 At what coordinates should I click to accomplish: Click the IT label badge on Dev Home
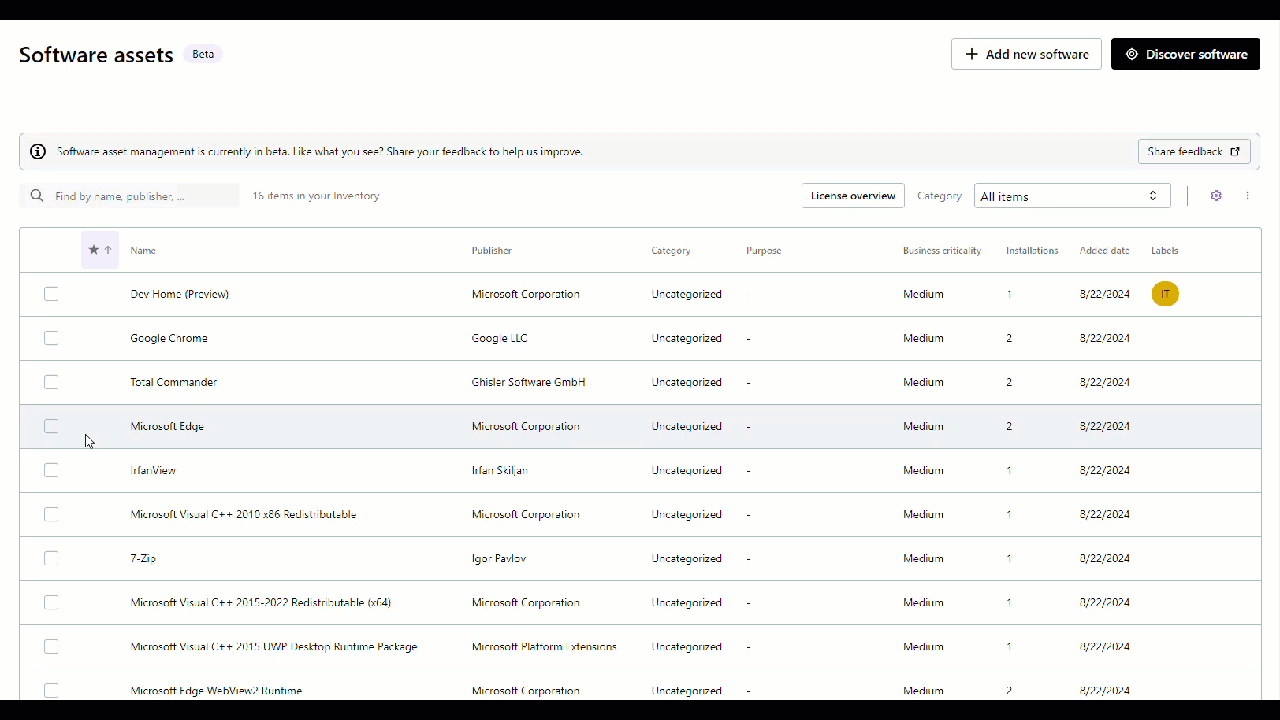pos(1165,294)
